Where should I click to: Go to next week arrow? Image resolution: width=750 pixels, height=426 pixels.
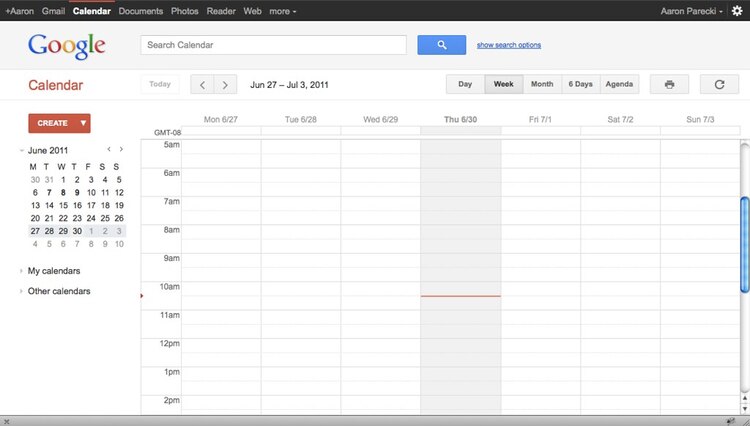225,85
